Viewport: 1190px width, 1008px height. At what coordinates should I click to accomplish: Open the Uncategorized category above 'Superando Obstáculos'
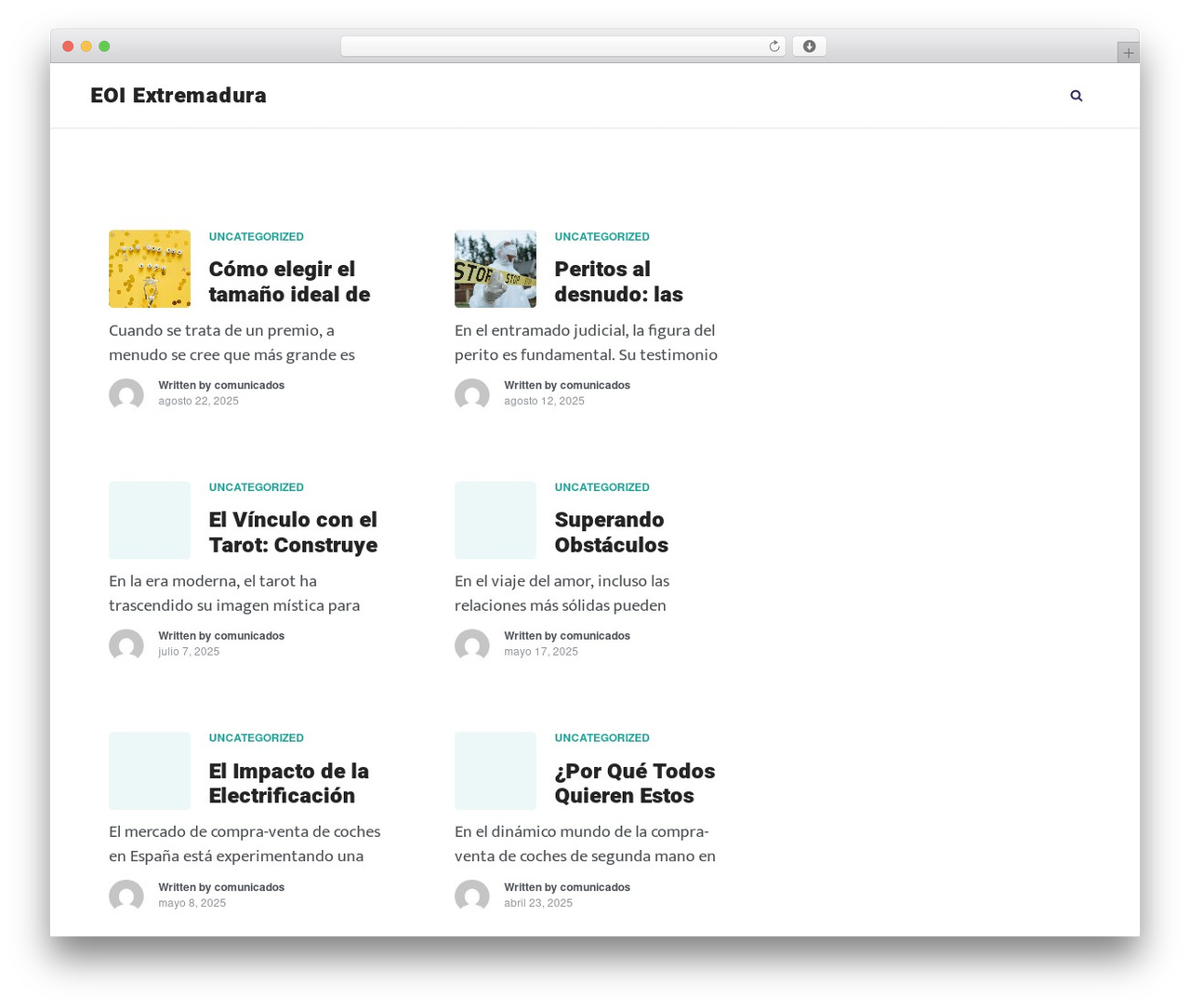coord(602,487)
